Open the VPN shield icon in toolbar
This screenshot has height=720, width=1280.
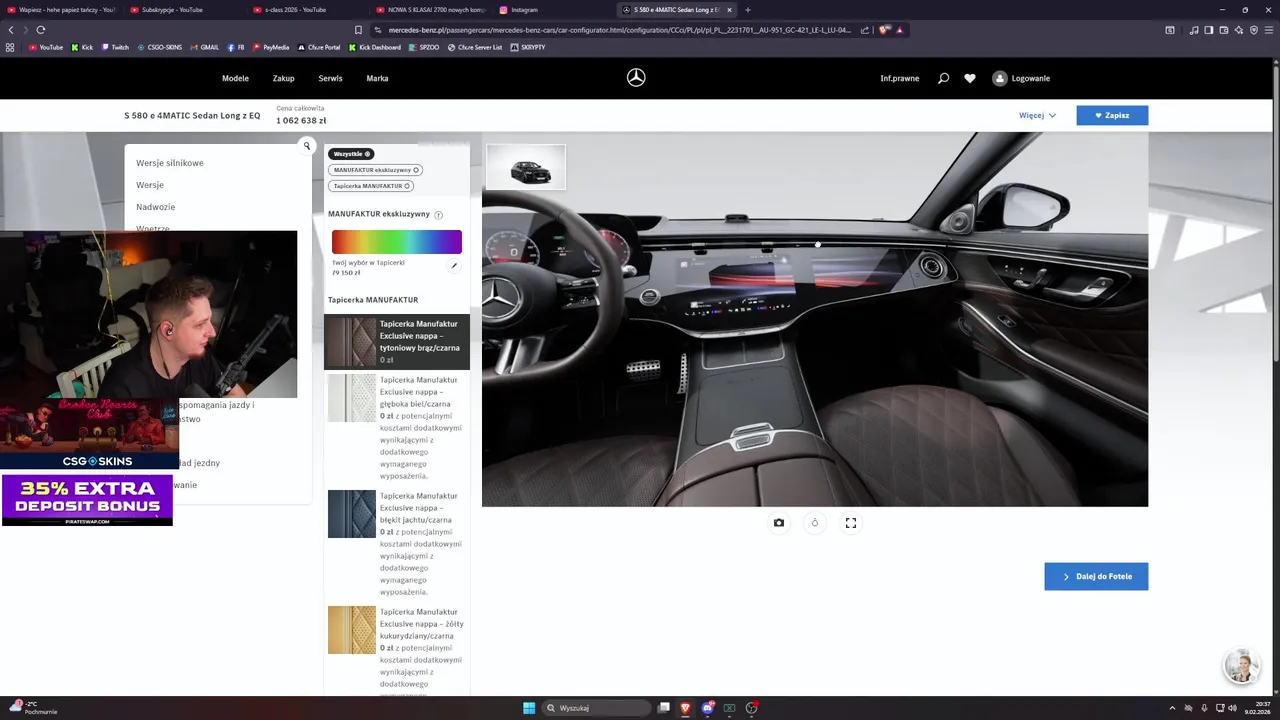[x=1254, y=30]
